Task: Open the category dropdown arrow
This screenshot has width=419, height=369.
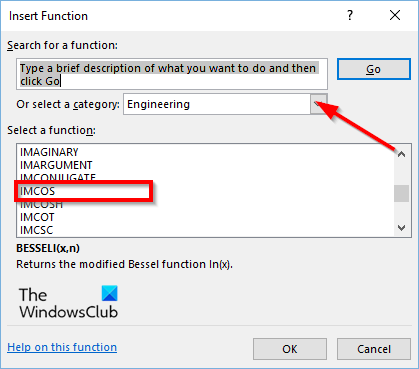Action: [319, 104]
